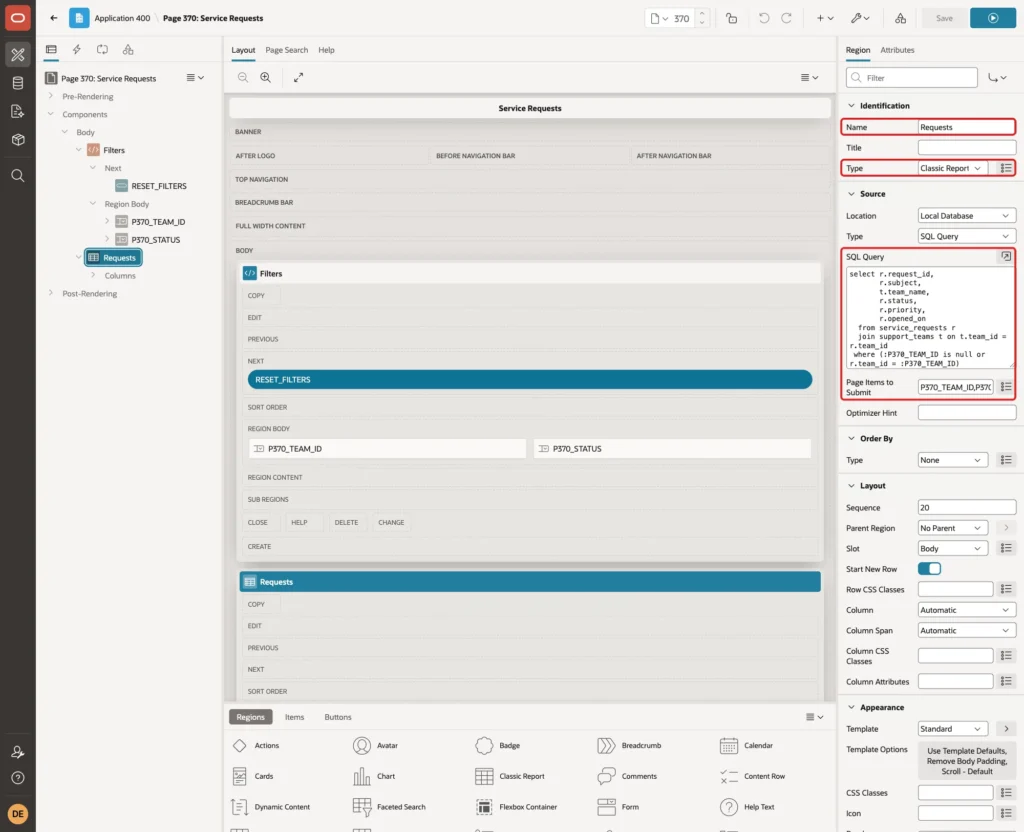Viewport: 1024px width, 832px height.
Task: Open the Utilities wrench dropdown
Action: tap(859, 18)
